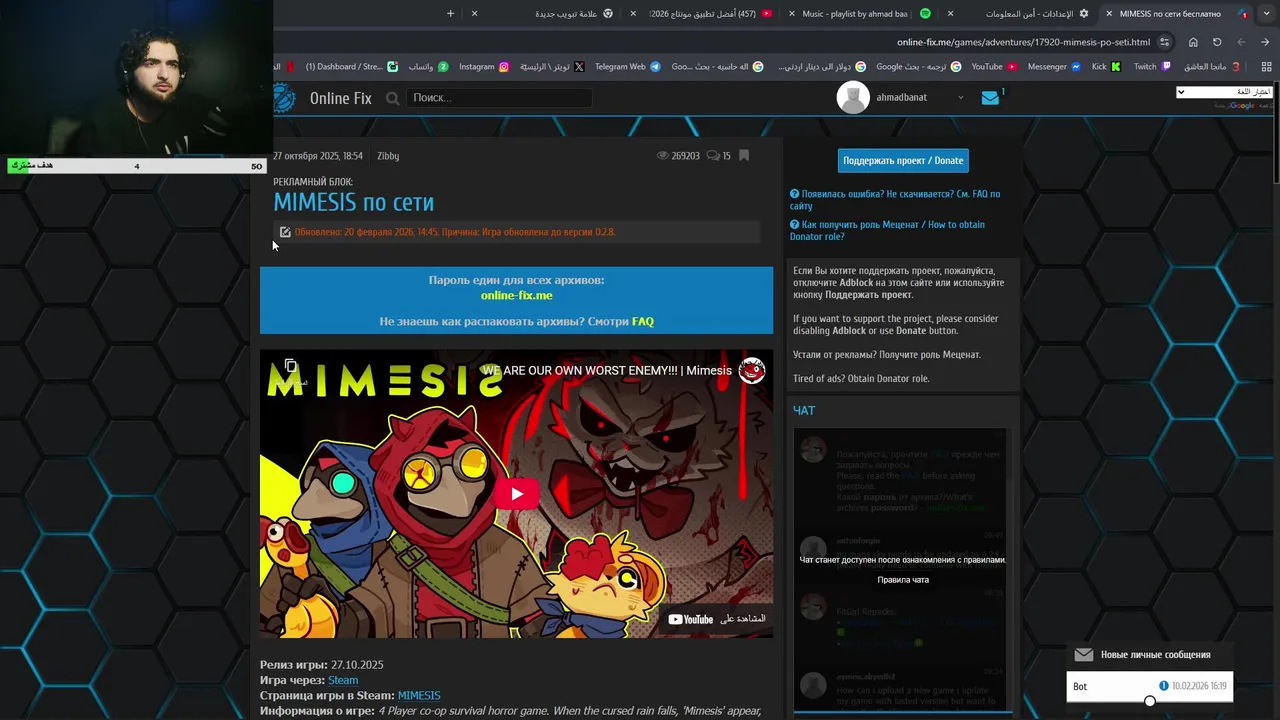Screen dimensions: 1280x720
Task: Click the online-fix.me password link
Action: [x=516, y=296]
